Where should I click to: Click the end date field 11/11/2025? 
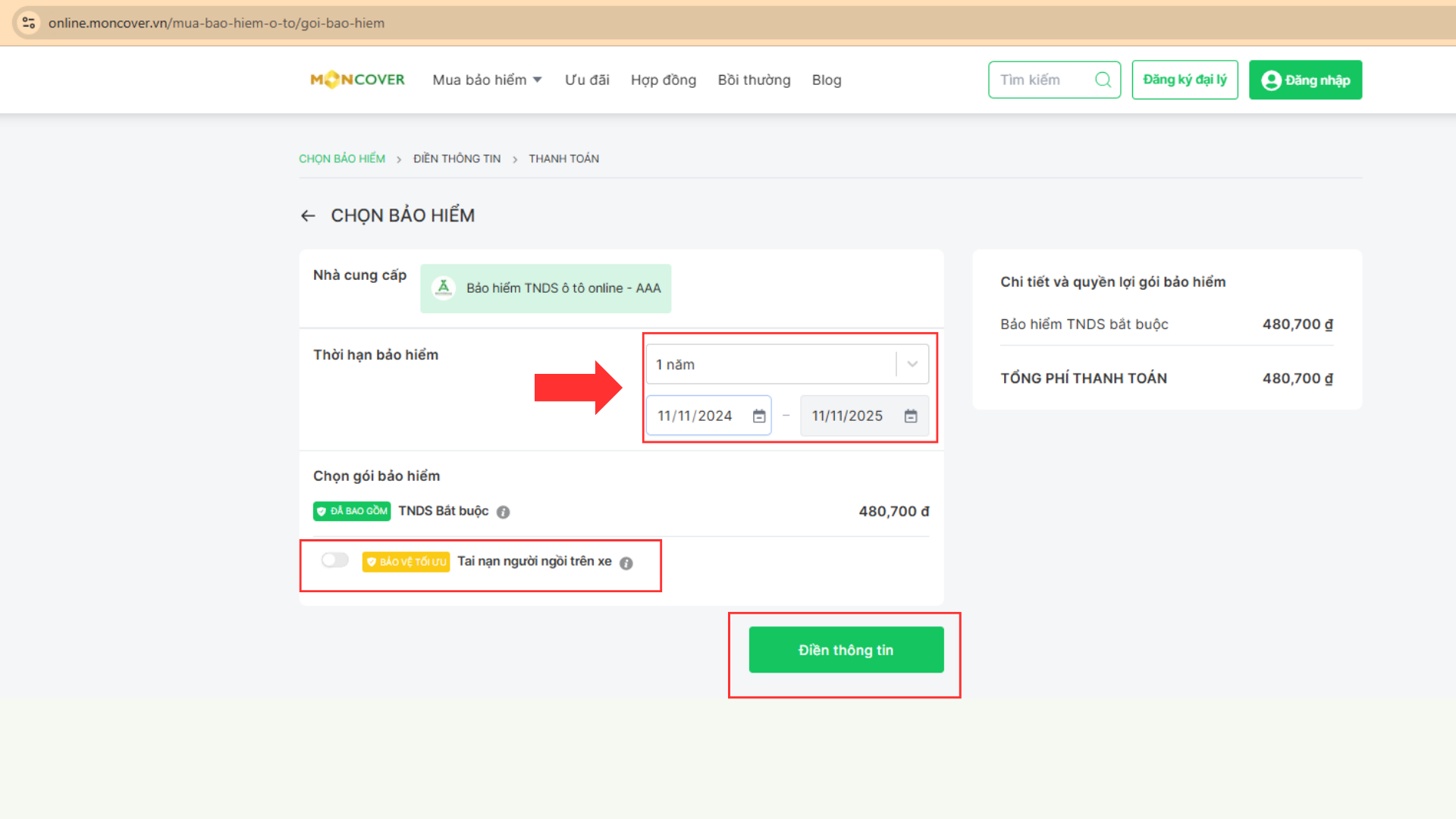tap(864, 416)
